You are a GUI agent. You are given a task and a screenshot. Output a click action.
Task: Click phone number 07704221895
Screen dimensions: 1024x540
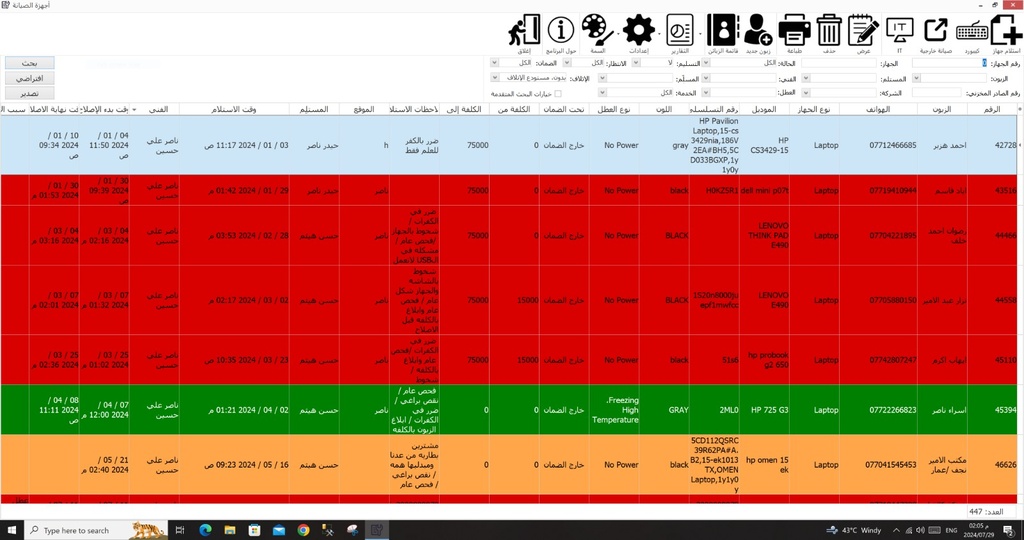tap(893, 235)
